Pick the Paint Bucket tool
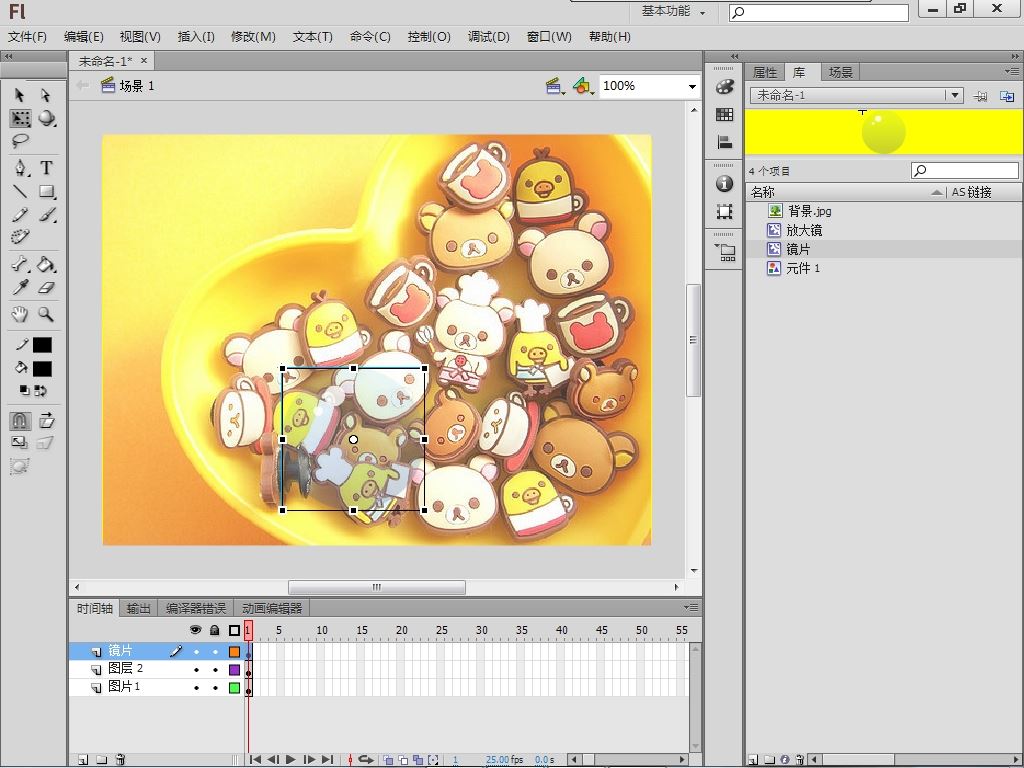The height and width of the screenshot is (768, 1024). coord(46,265)
